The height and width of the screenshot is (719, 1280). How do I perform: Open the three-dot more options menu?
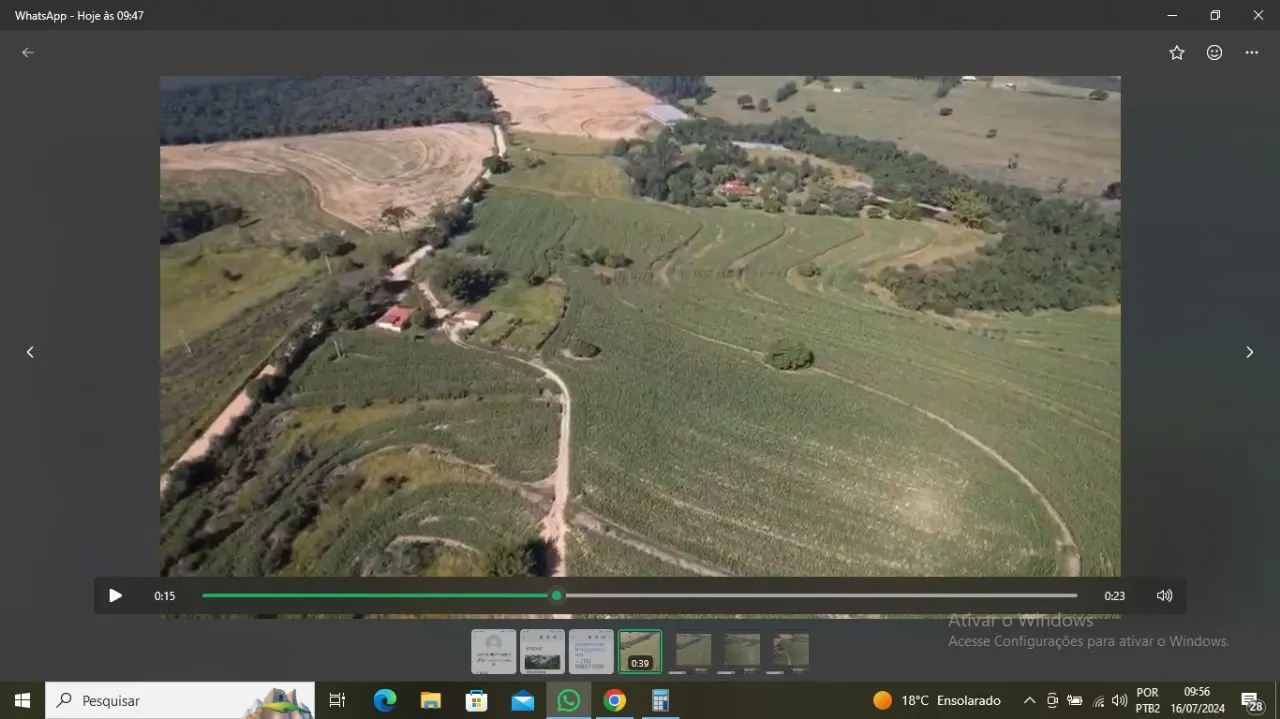coord(1252,53)
